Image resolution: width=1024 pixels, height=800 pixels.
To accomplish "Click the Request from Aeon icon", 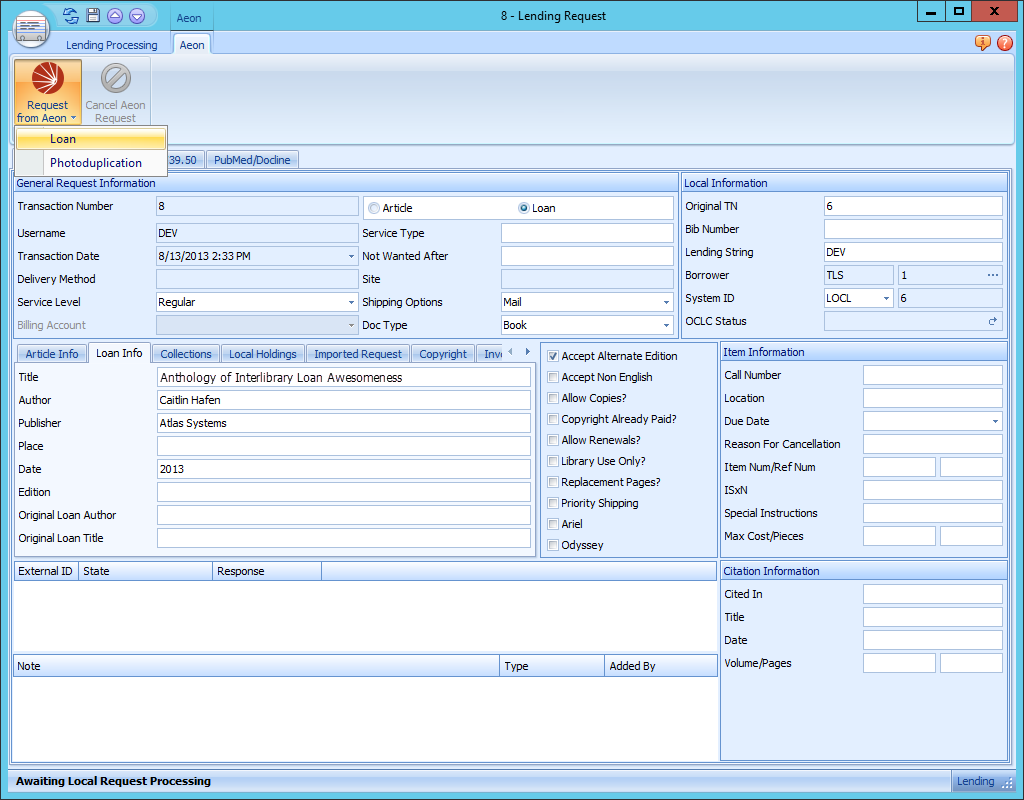I will (x=47, y=79).
